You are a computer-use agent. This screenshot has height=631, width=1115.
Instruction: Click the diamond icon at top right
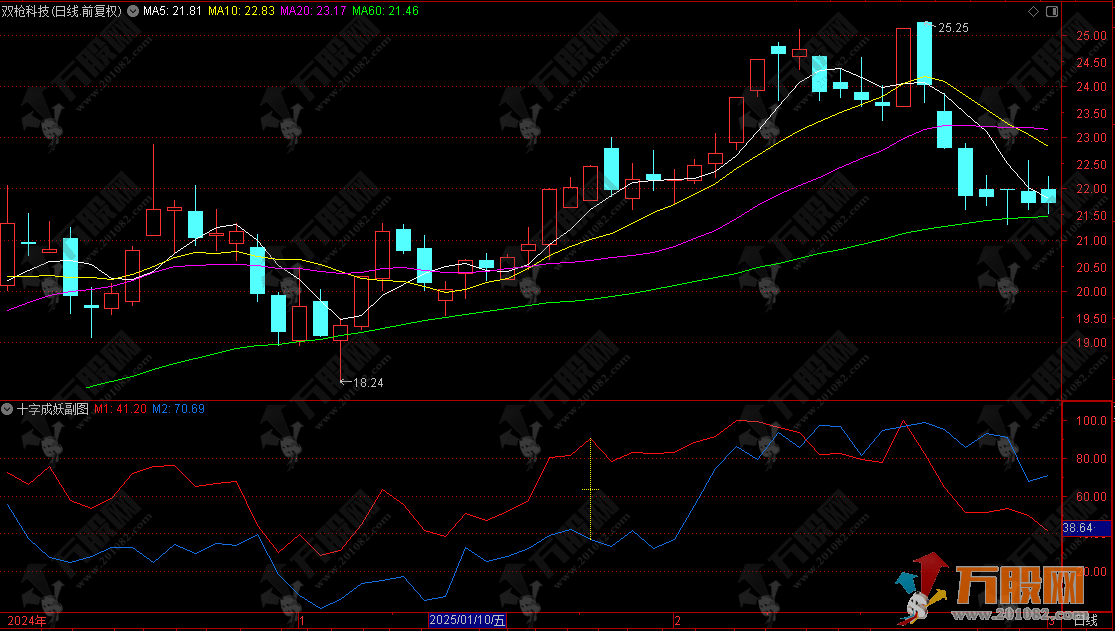click(1034, 11)
